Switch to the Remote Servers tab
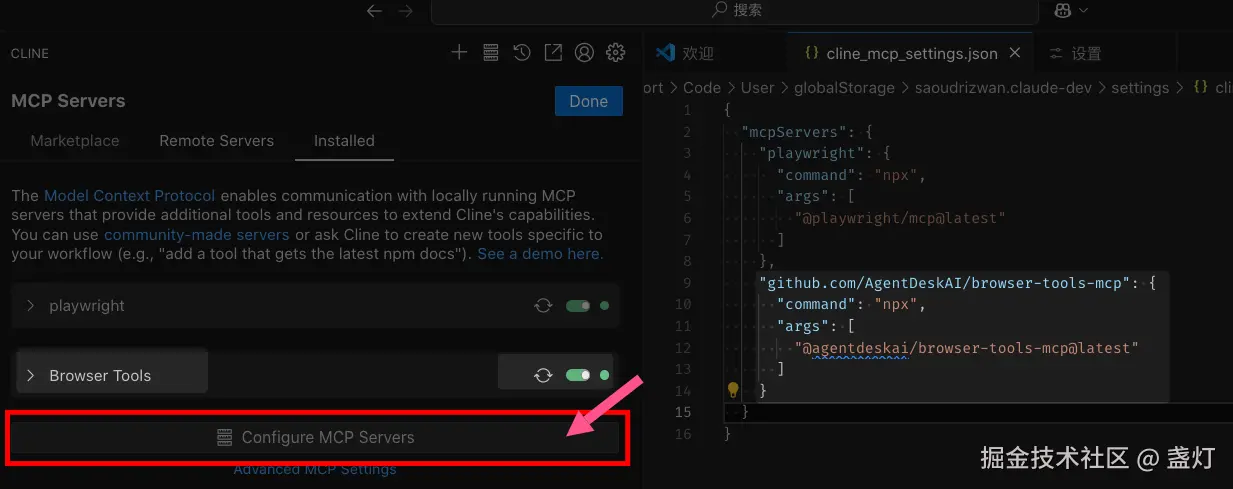The image size is (1233, 489). pyautogui.click(x=216, y=141)
